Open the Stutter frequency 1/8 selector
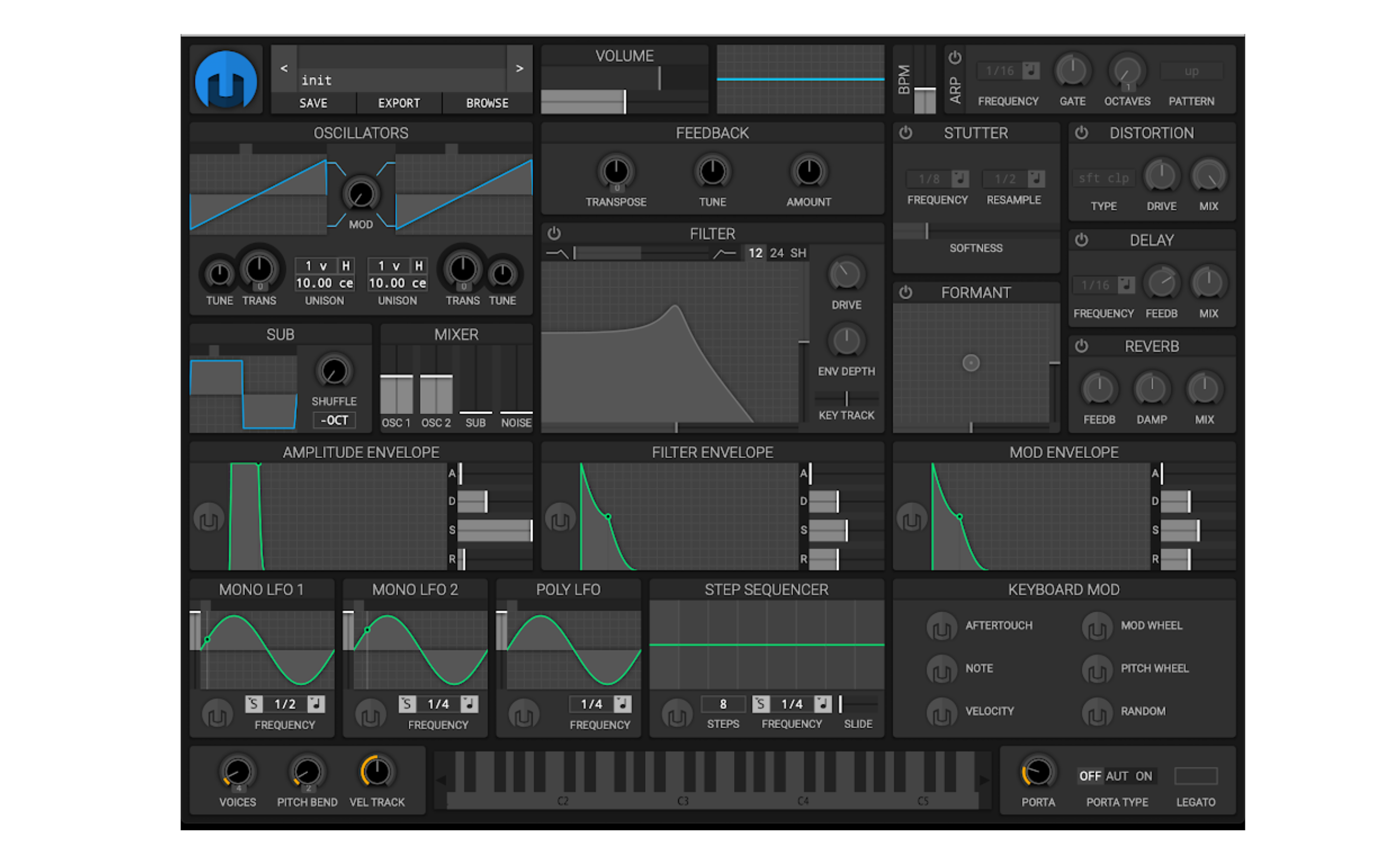The width and height of the screenshot is (1400, 868). pos(929,179)
